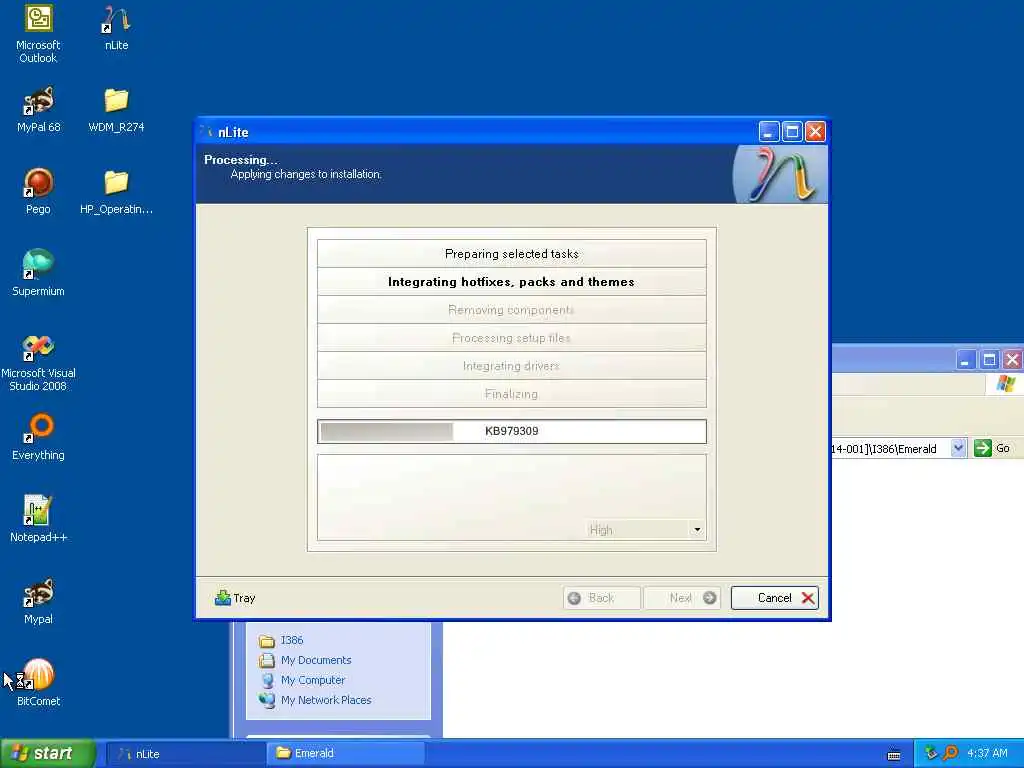1024x768 pixels.
Task: Click the 'Finalizing' step
Action: point(512,394)
